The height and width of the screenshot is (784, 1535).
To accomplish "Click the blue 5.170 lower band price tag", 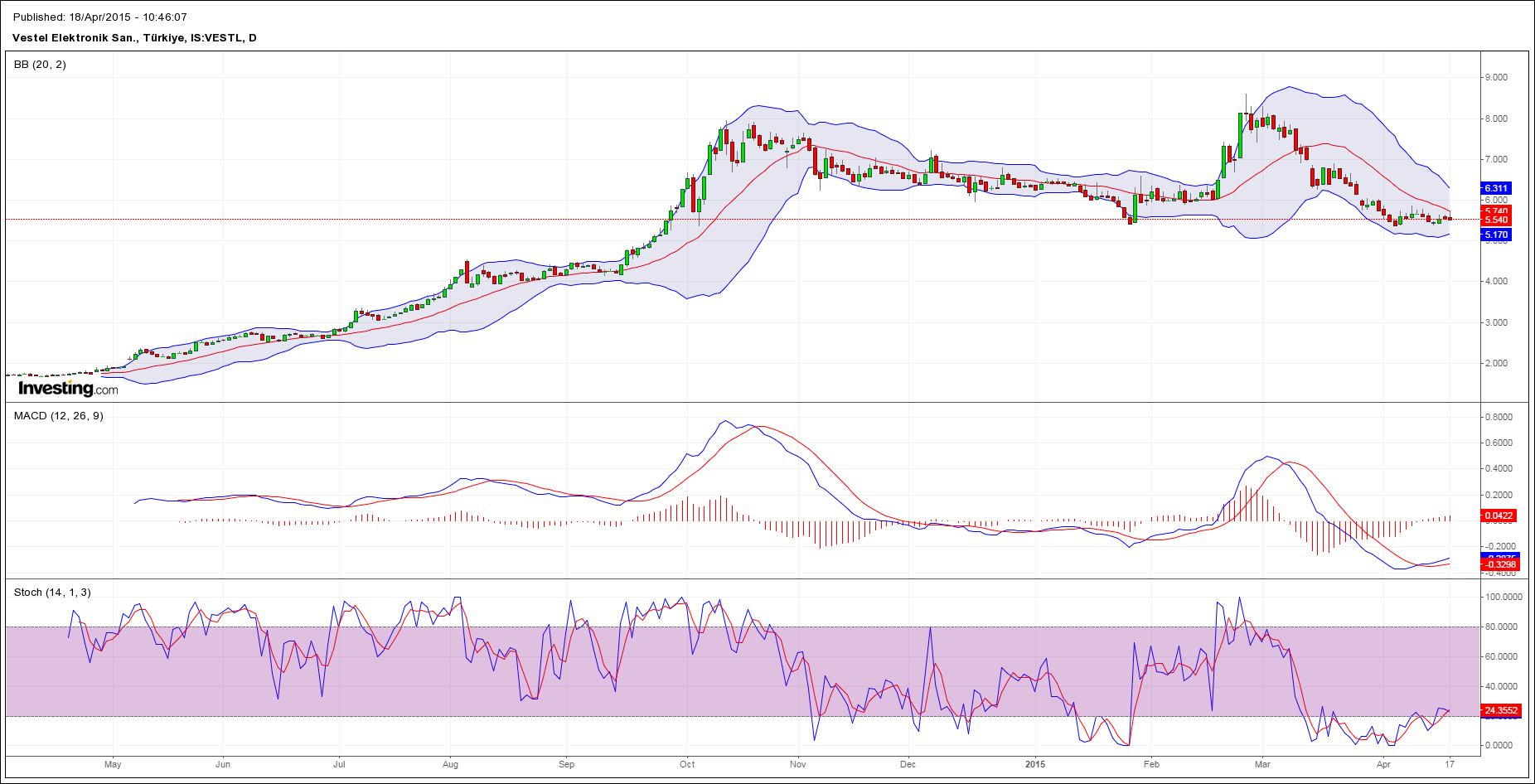I will [1495, 235].
